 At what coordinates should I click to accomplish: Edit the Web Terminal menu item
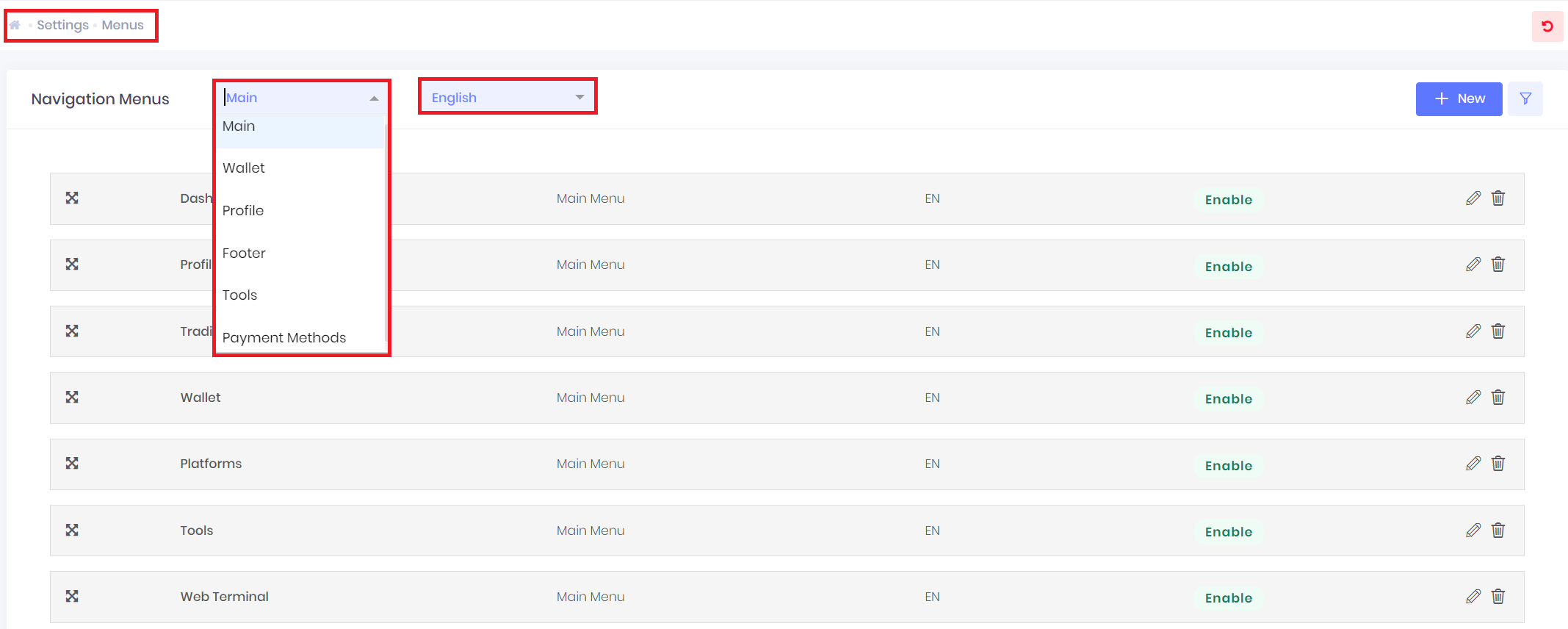(x=1473, y=597)
